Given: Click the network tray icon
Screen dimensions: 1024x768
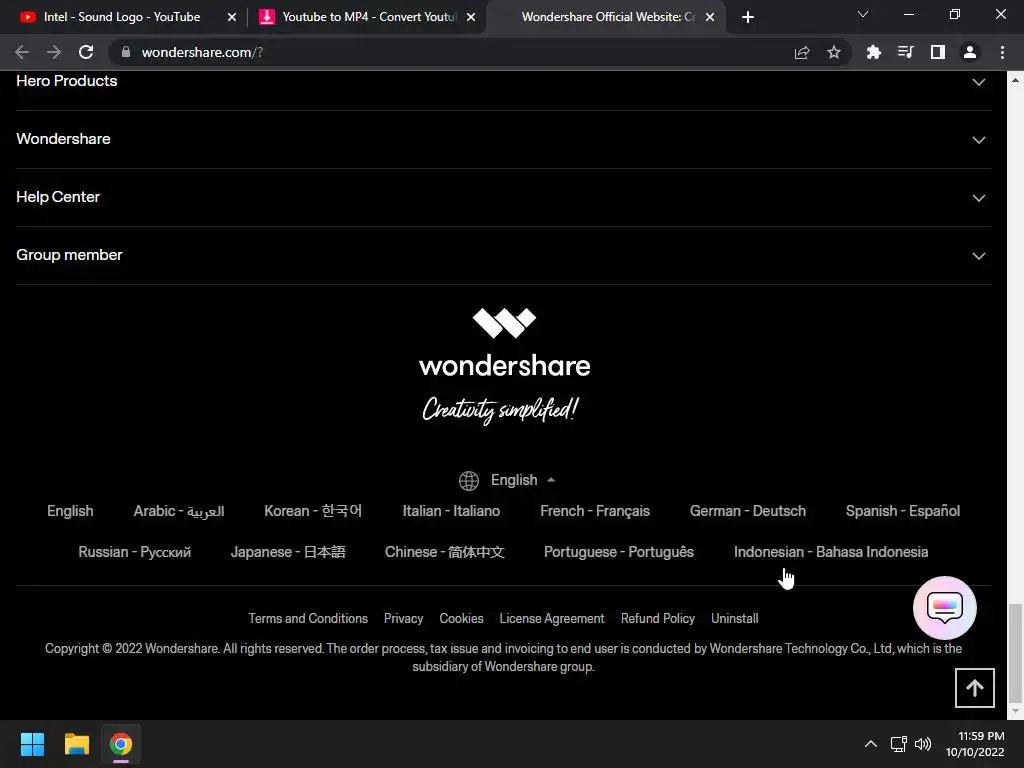Looking at the screenshot, I should [x=899, y=744].
